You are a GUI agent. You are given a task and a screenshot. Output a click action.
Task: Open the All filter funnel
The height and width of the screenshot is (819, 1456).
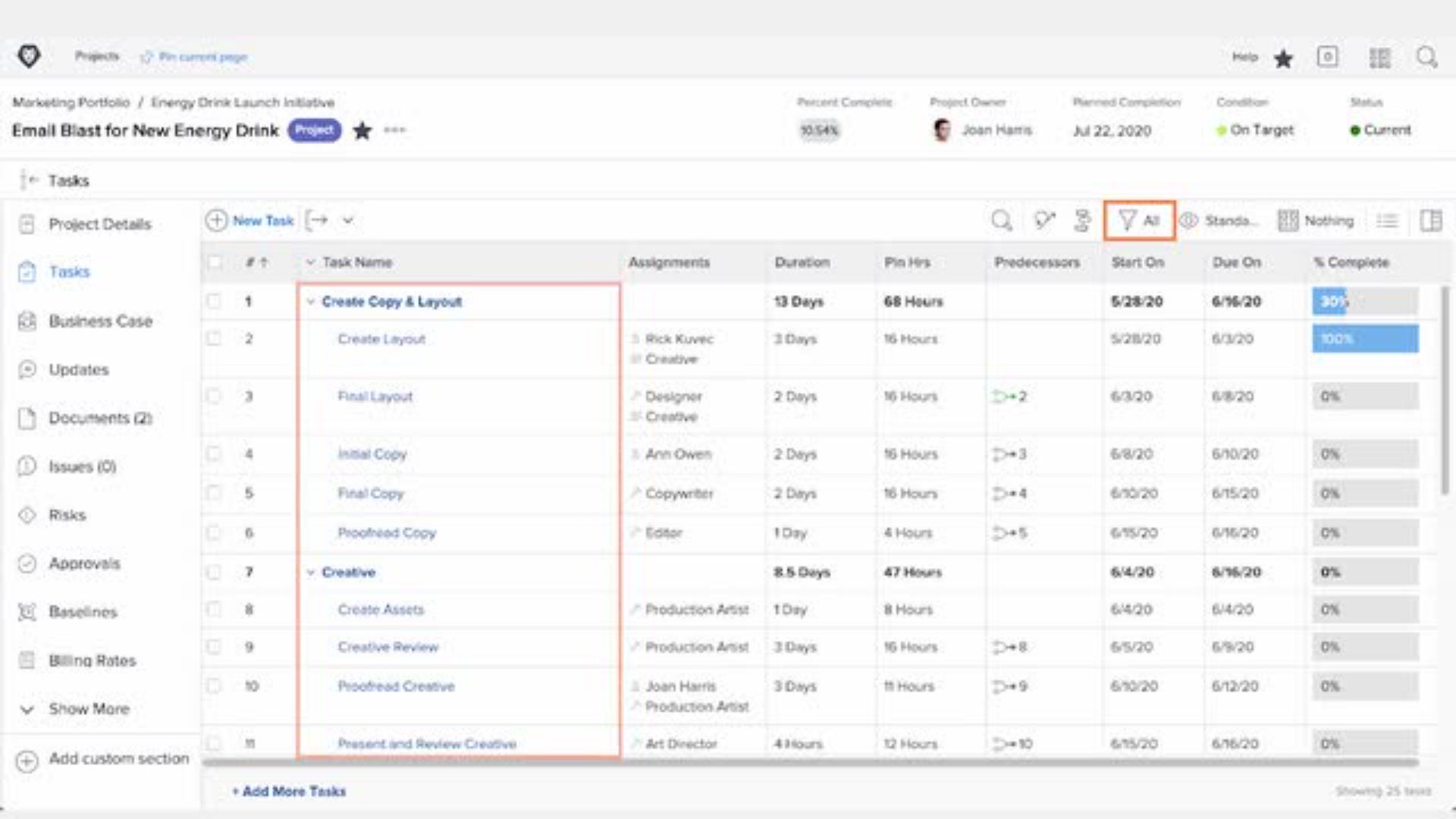click(1139, 221)
